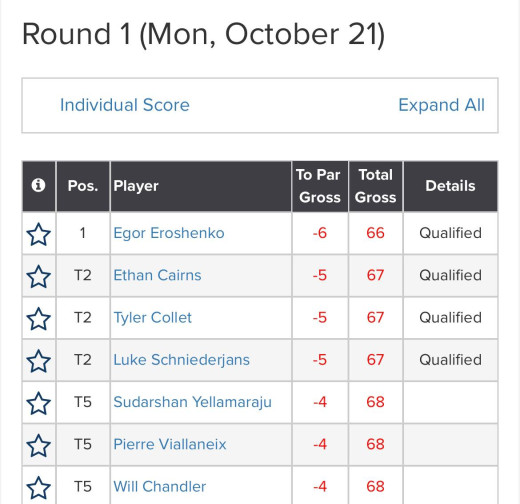
Task: Toggle the star next to Tyler Collet
Action: point(39,319)
